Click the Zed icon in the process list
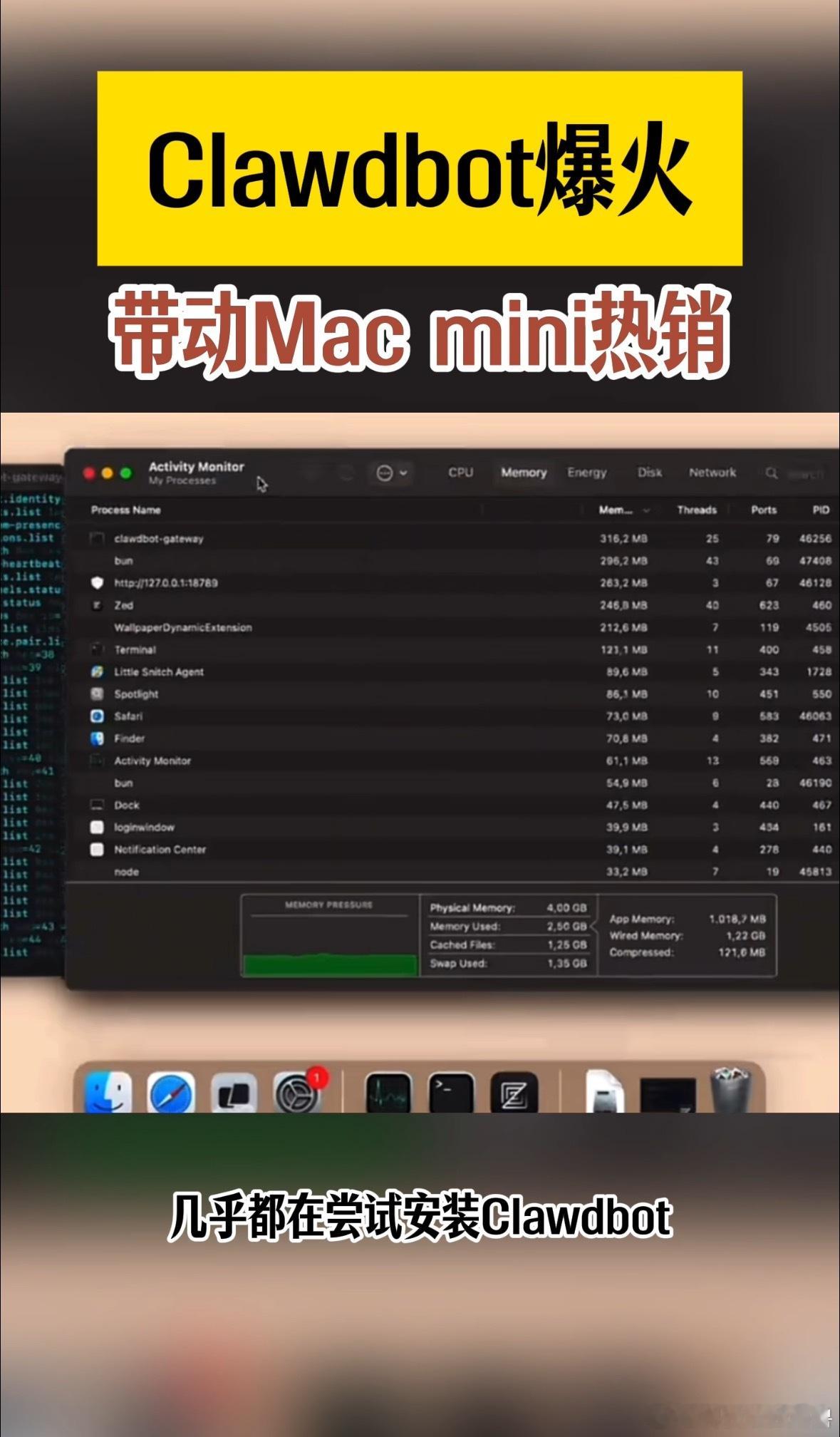The width and height of the screenshot is (840, 1437). pyautogui.click(x=98, y=605)
